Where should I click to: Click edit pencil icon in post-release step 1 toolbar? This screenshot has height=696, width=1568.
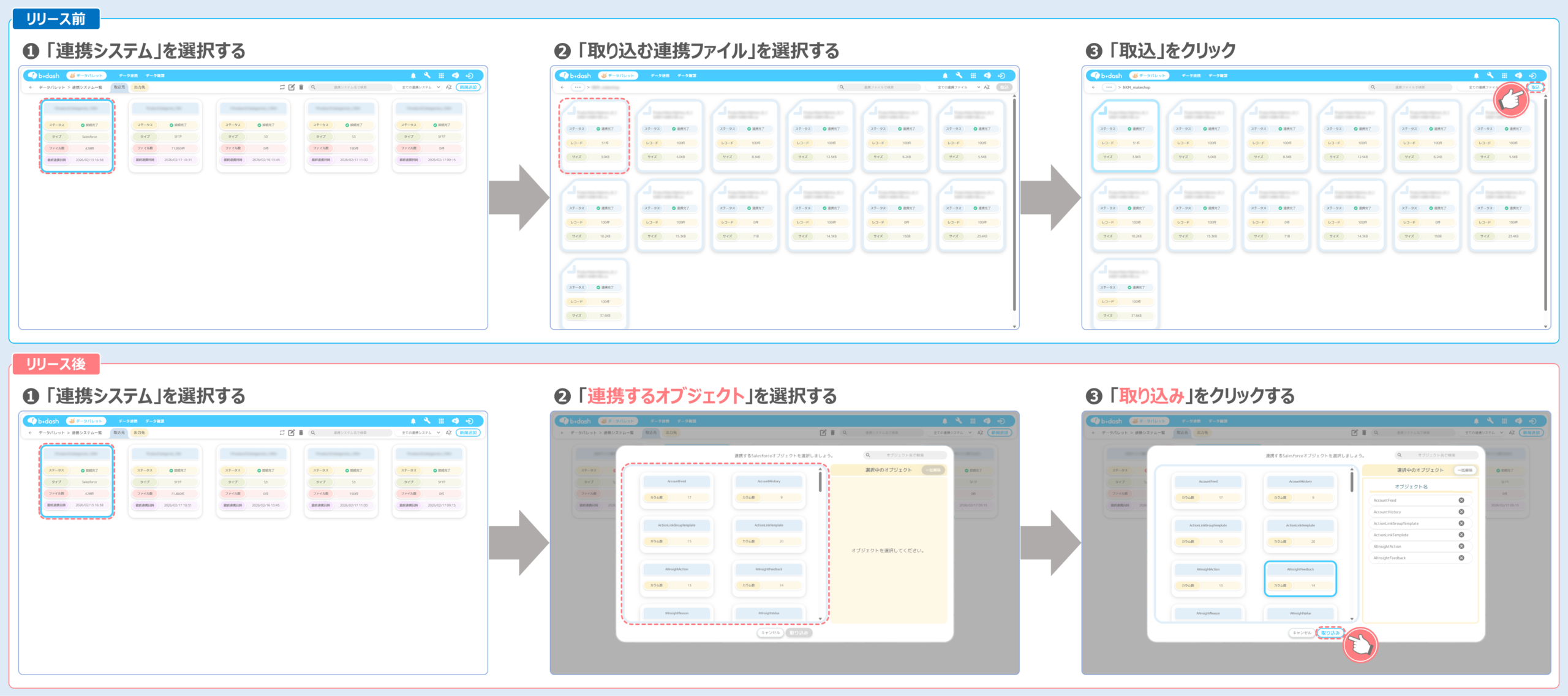292,433
